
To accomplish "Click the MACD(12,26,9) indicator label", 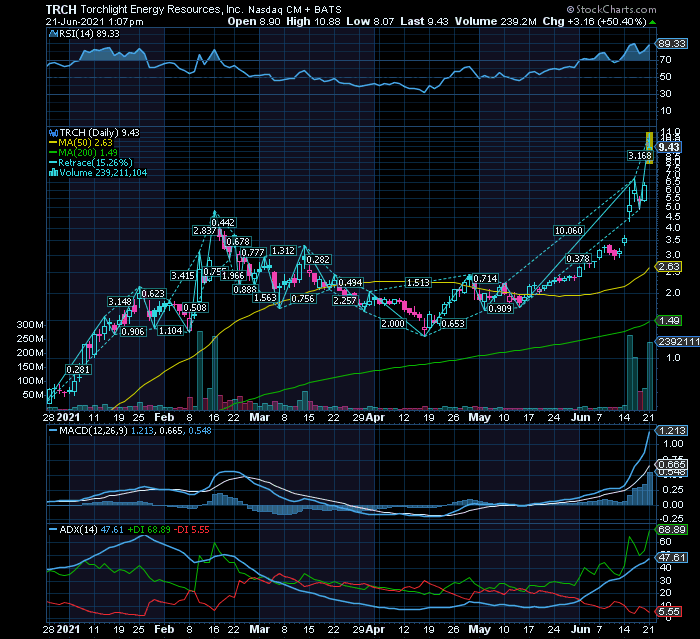I will (x=93, y=430).
